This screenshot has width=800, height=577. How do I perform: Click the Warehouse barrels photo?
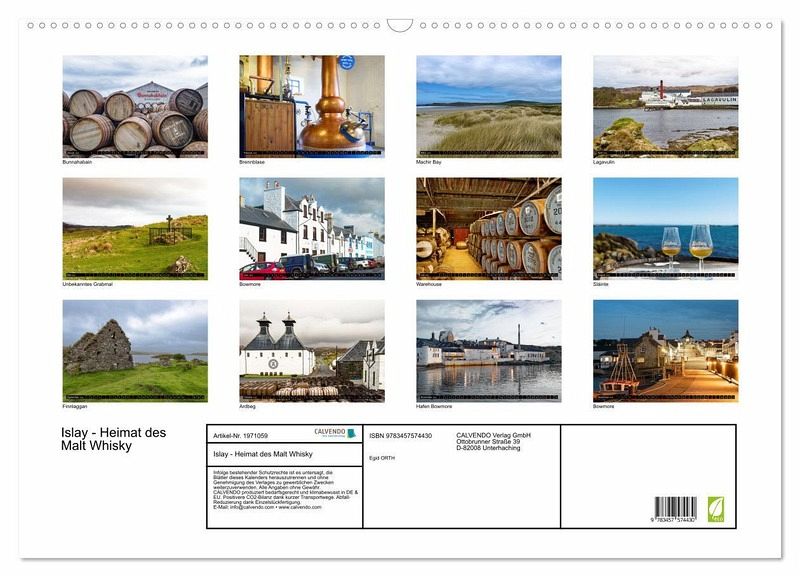pyautogui.click(x=489, y=229)
